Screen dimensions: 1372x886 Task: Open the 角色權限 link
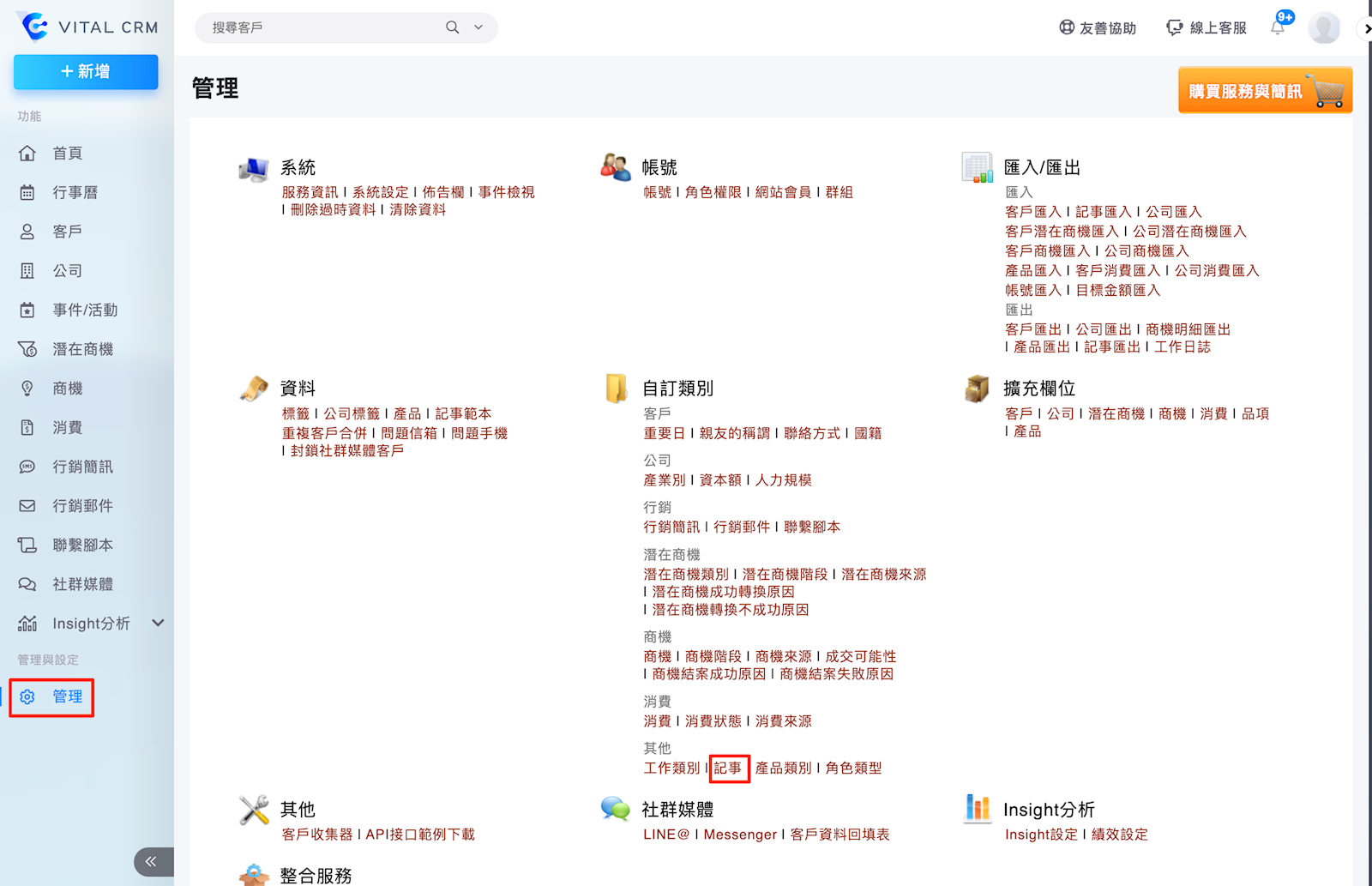coord(713,192)
